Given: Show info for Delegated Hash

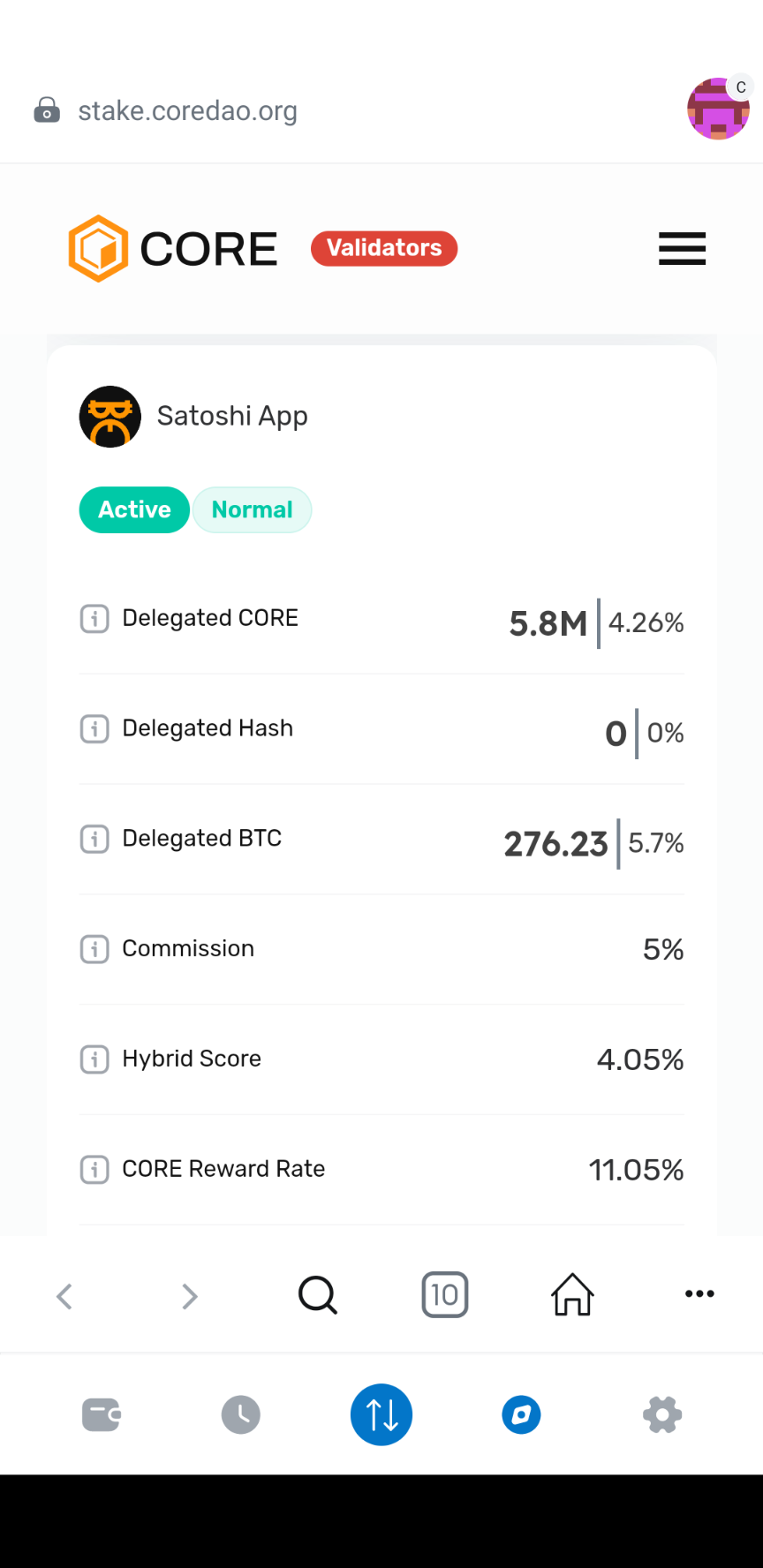Looking at the screenshot, I should (x=94, y=728).
